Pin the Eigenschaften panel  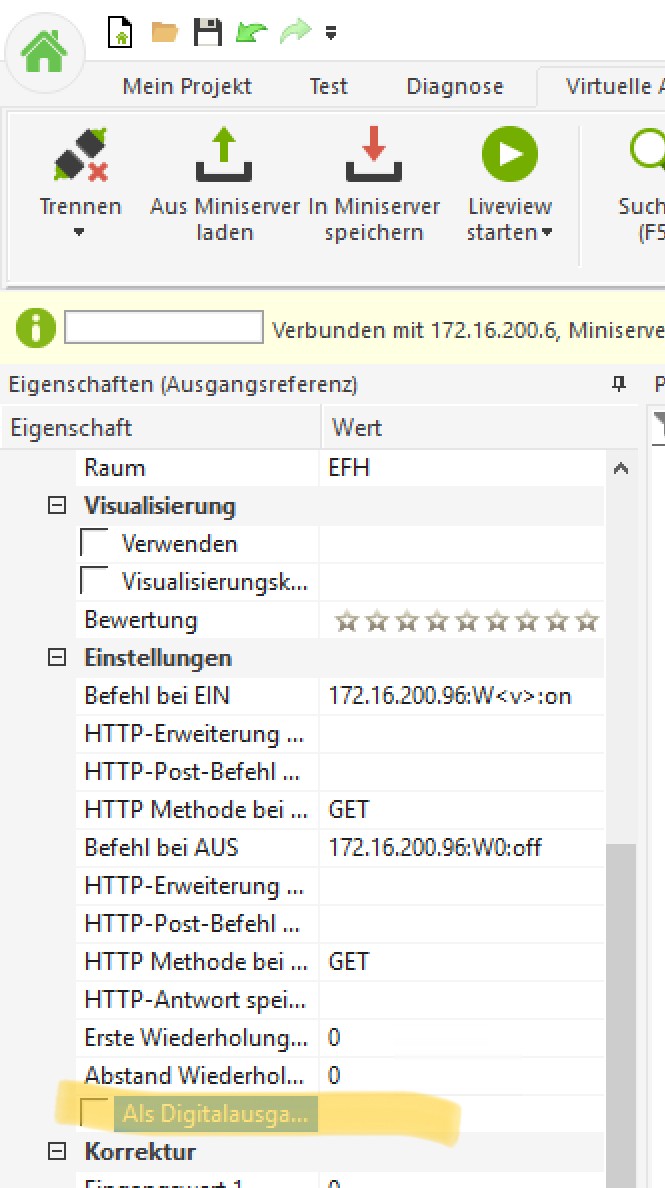pos(620,384)
